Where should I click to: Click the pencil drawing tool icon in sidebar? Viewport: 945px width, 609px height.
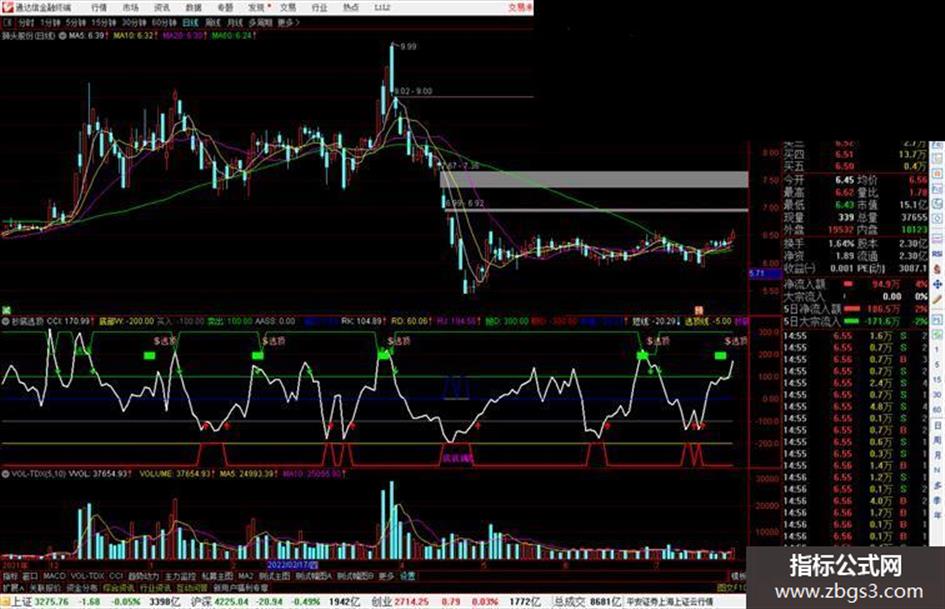coord(937,298)
